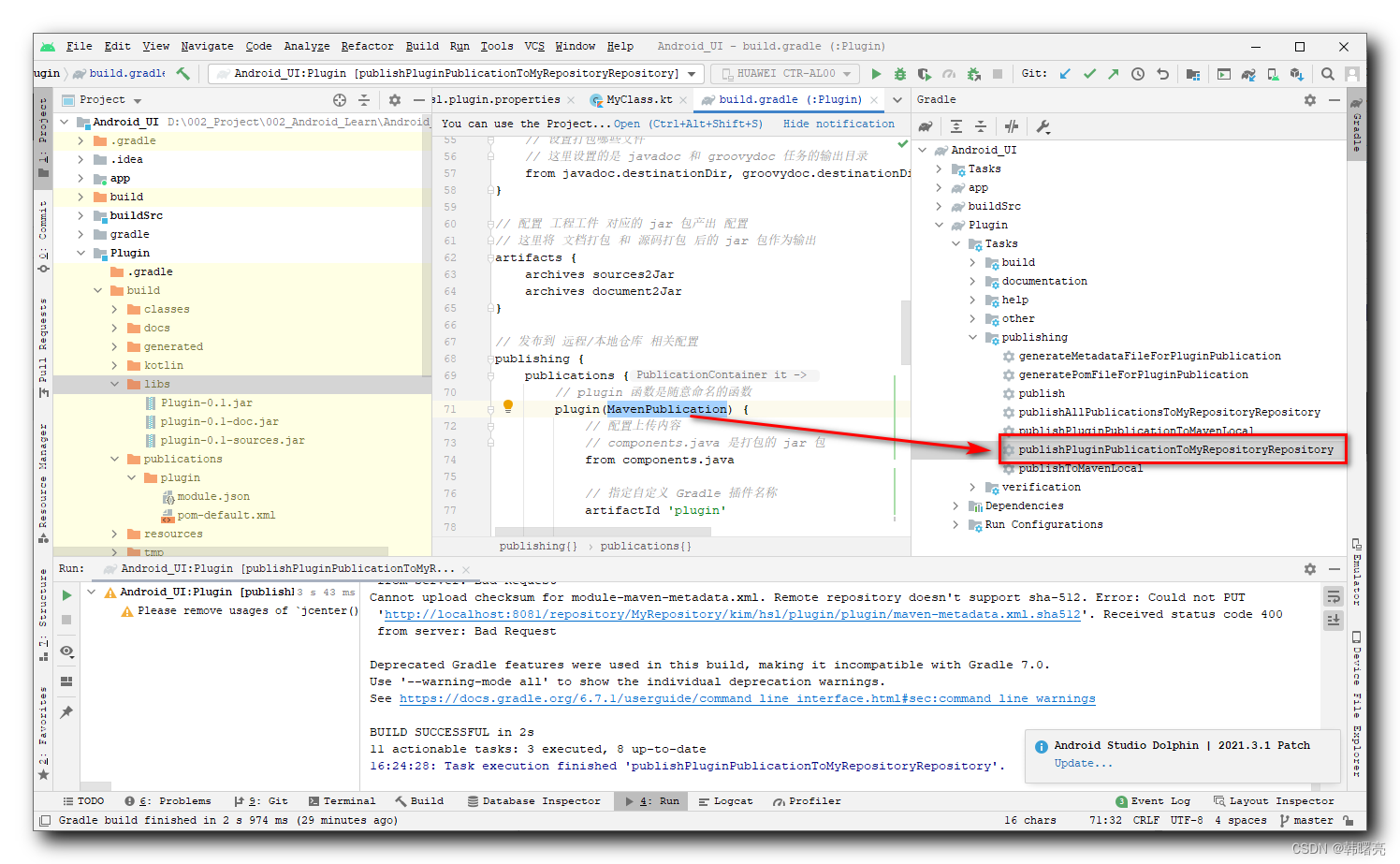
Task: Click the intention light bulb on line 71
Action: [508, 406]
